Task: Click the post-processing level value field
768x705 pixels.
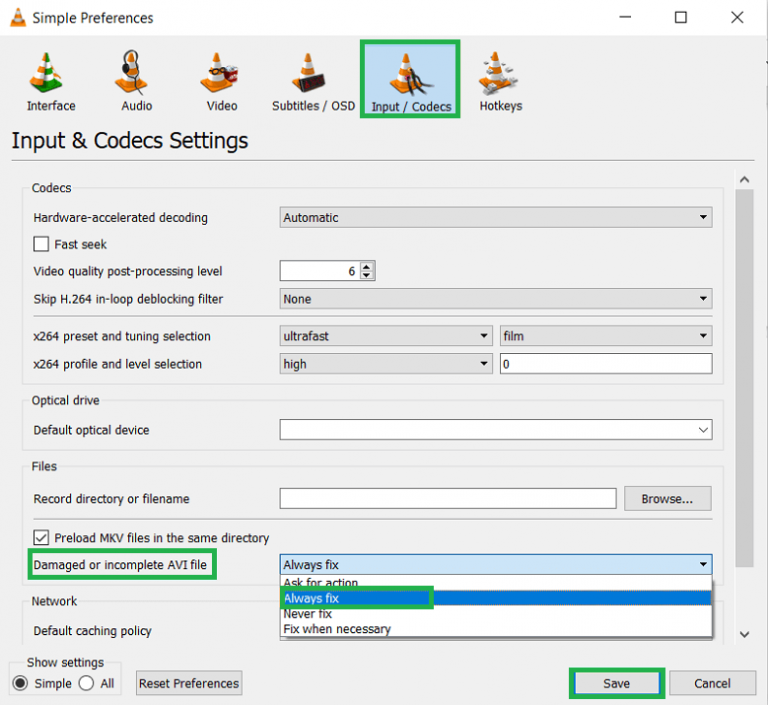Action: (319, 270)
